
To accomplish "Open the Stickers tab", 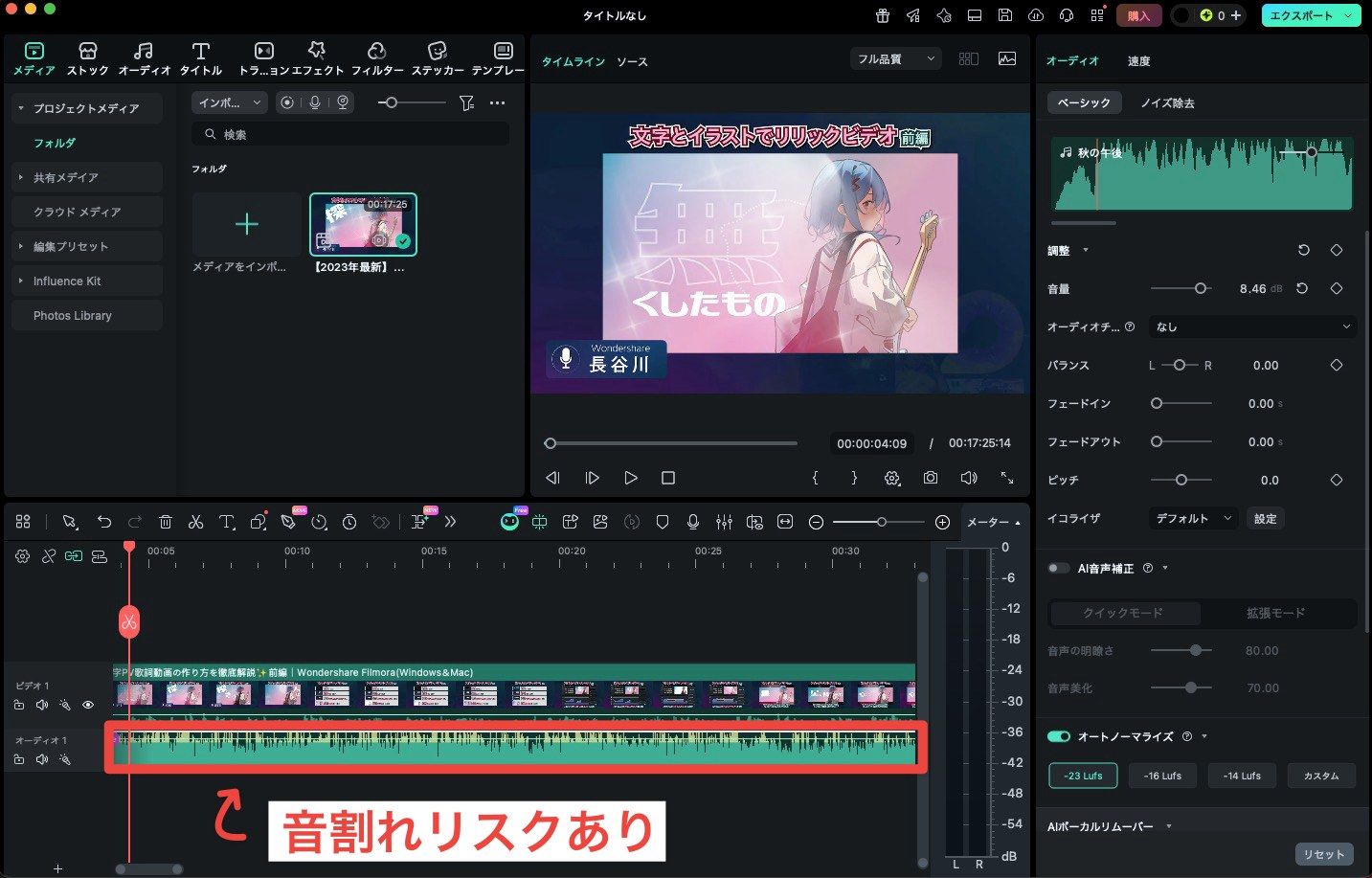I will click(x=438, y=59).
